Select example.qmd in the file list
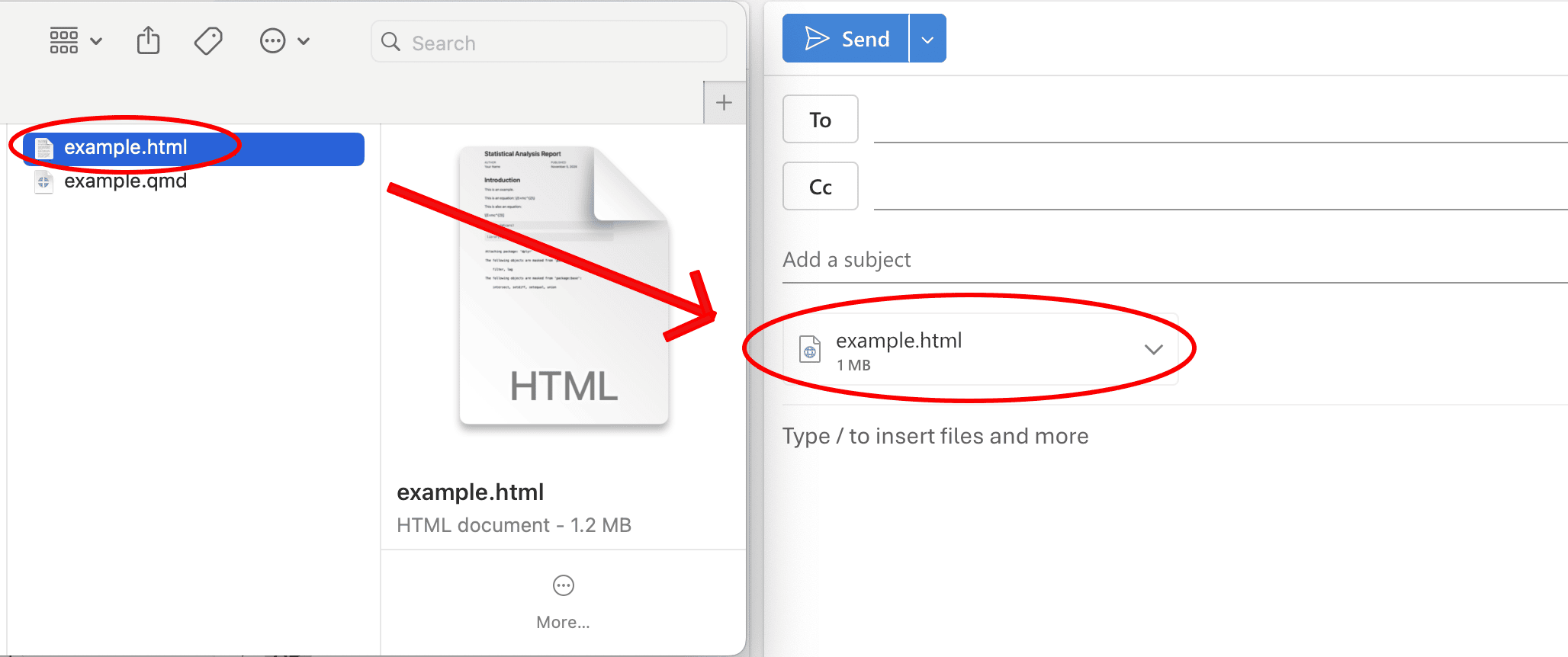Viewport: 1568px width, 657px height. click(126, 181)
